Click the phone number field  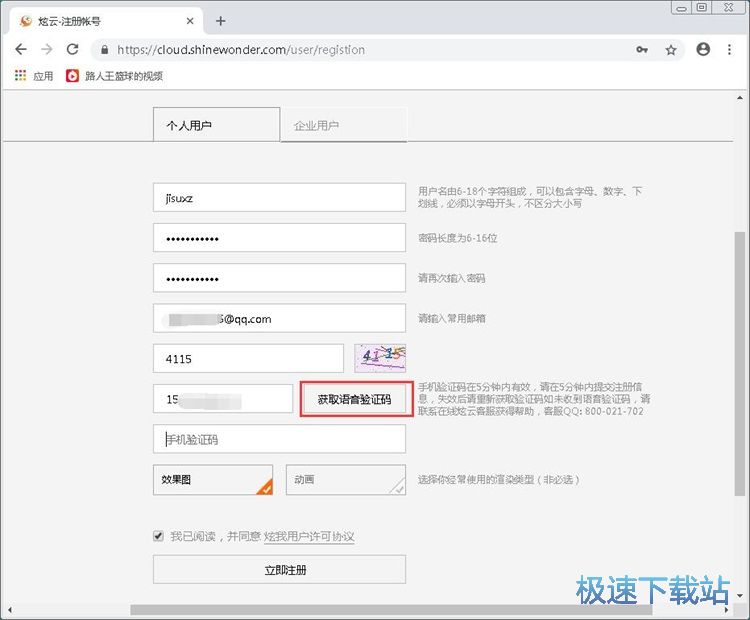pyautogui.click(x=223, y=399)
